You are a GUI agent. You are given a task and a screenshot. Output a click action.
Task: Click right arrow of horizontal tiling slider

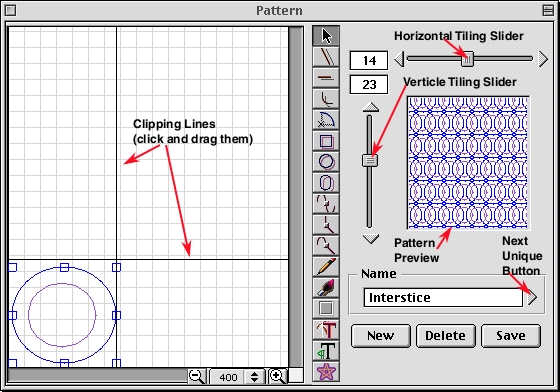pos(543,59)
